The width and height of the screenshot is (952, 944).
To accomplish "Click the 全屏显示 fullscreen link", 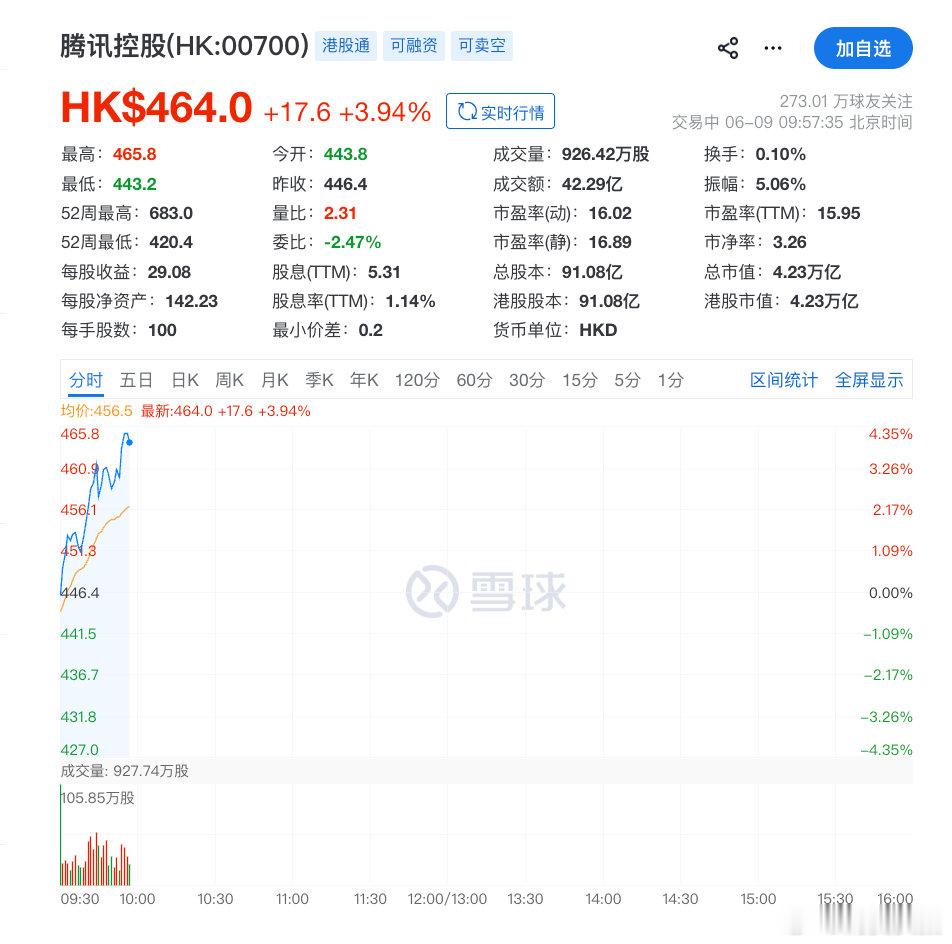I will (869, 380).
